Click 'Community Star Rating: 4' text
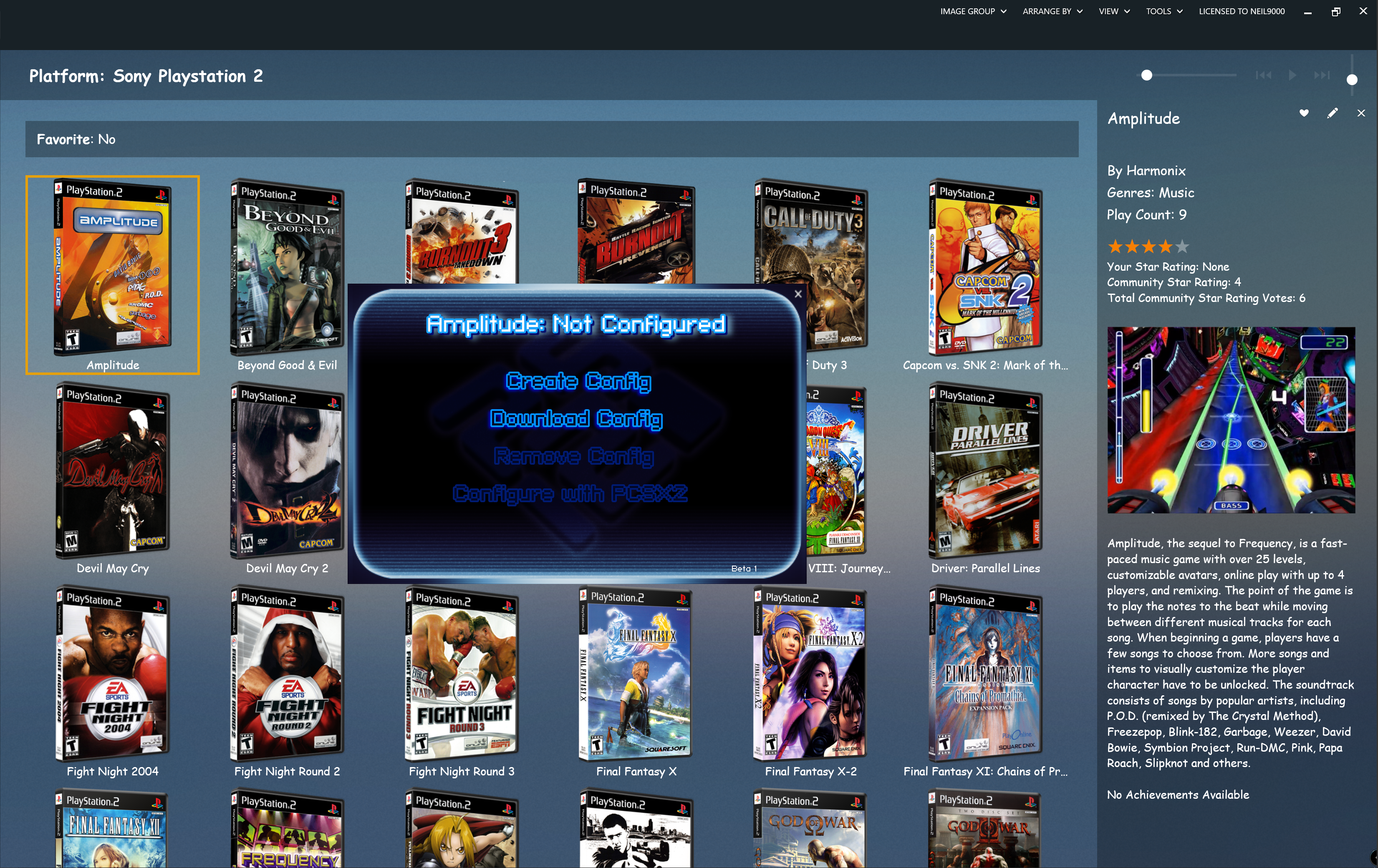 tap(1174, 282)
